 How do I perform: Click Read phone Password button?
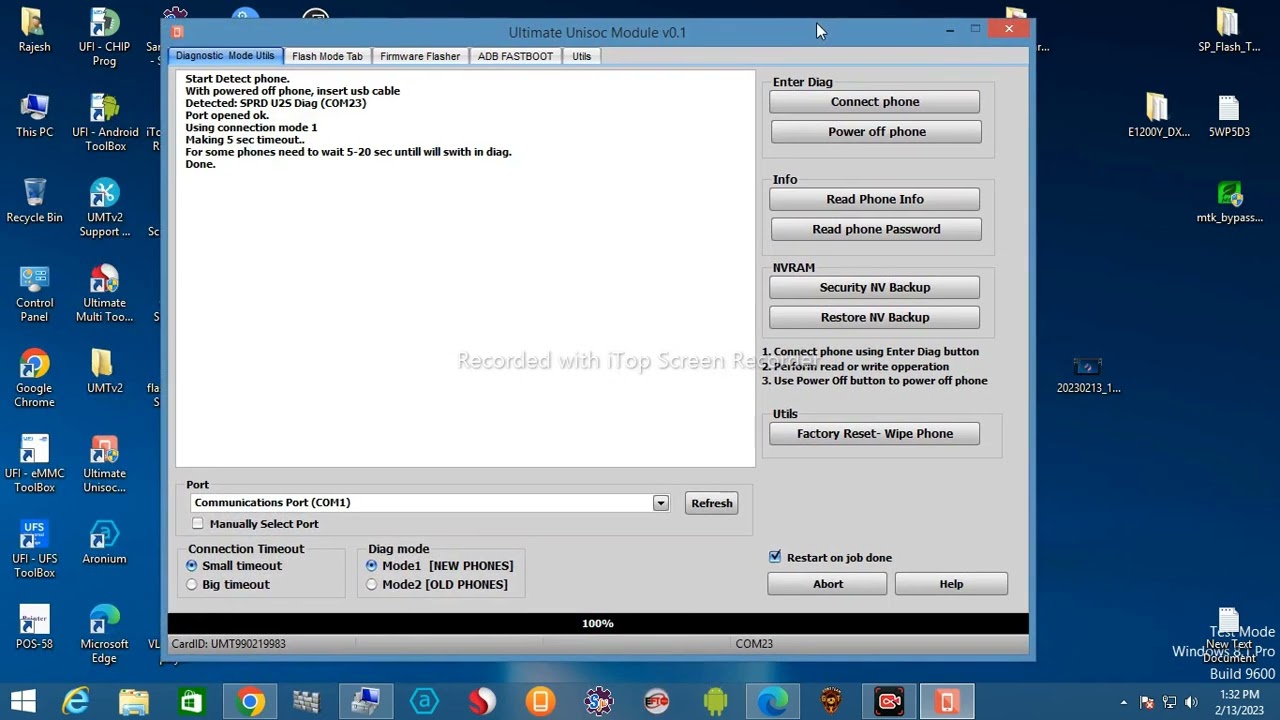877,230
